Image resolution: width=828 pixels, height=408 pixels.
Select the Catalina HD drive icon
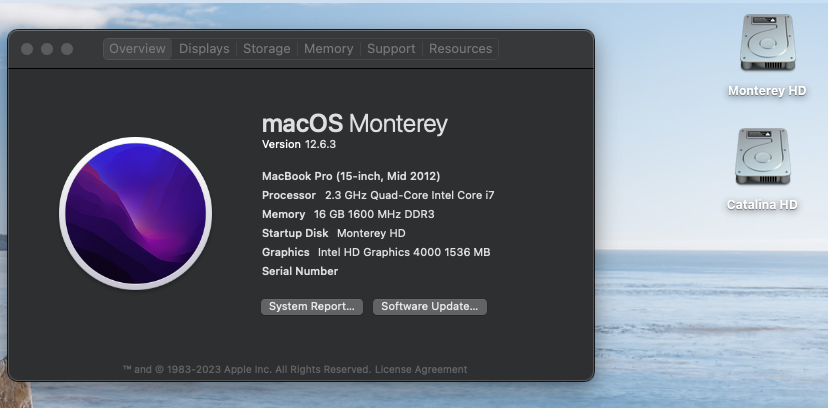click(763, 156)
